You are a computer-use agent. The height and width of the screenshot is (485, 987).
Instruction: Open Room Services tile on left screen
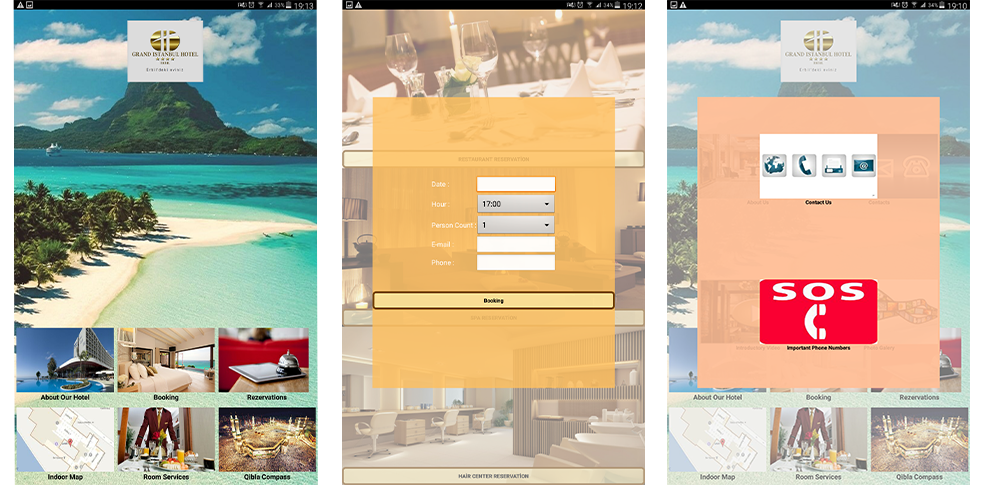tap(166, 440)
